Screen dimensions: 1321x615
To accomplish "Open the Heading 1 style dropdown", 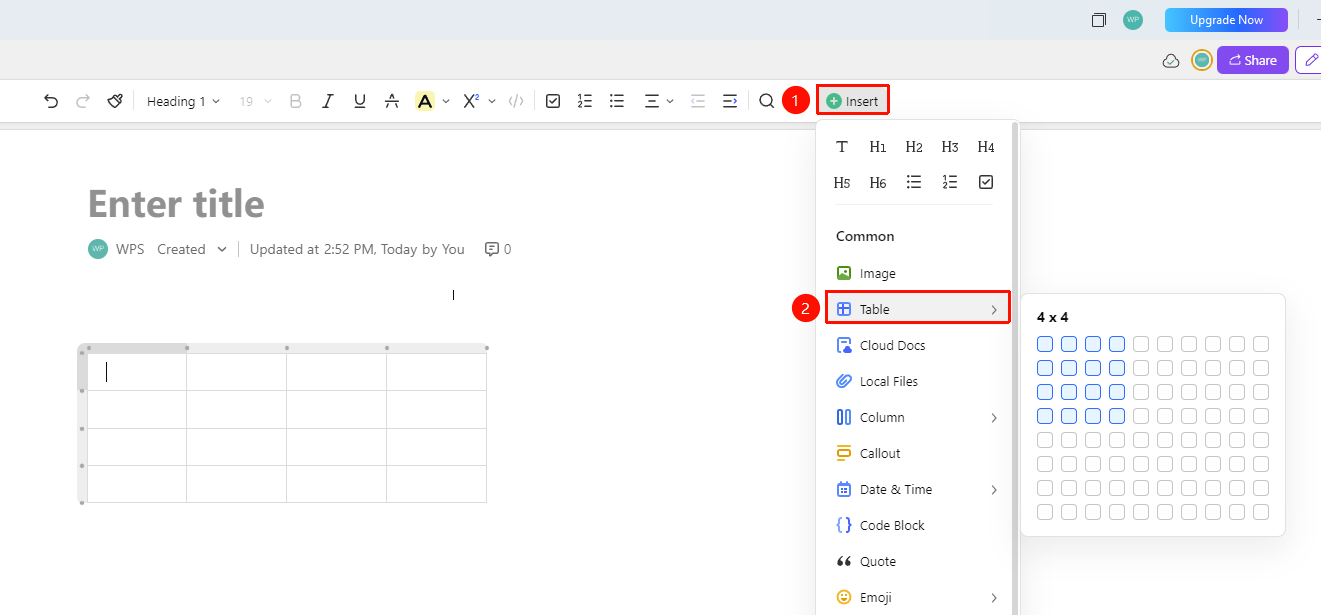I will point(184,101).
